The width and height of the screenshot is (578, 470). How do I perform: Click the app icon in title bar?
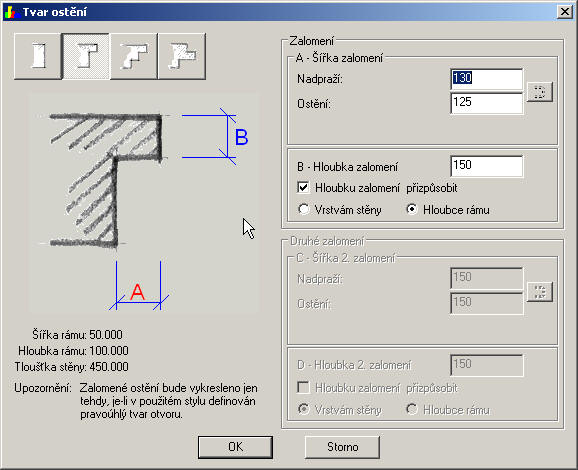(13, 12)
